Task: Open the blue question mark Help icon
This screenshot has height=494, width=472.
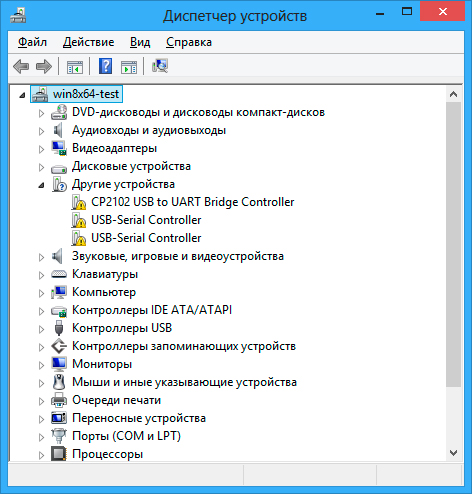Action: click(x=105, y=66)
